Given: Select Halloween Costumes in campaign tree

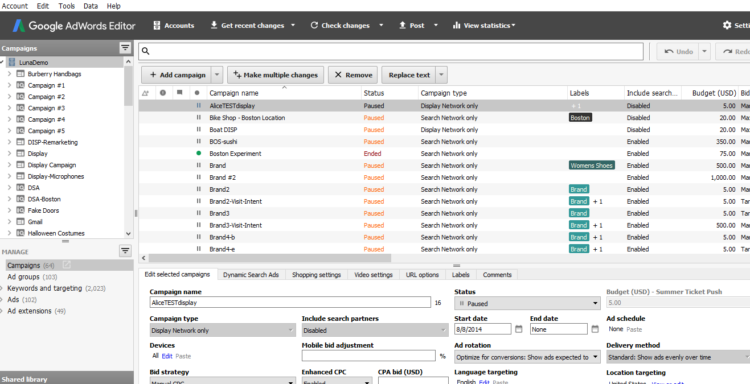Looking at the screenshot, I should coord(56,233).
